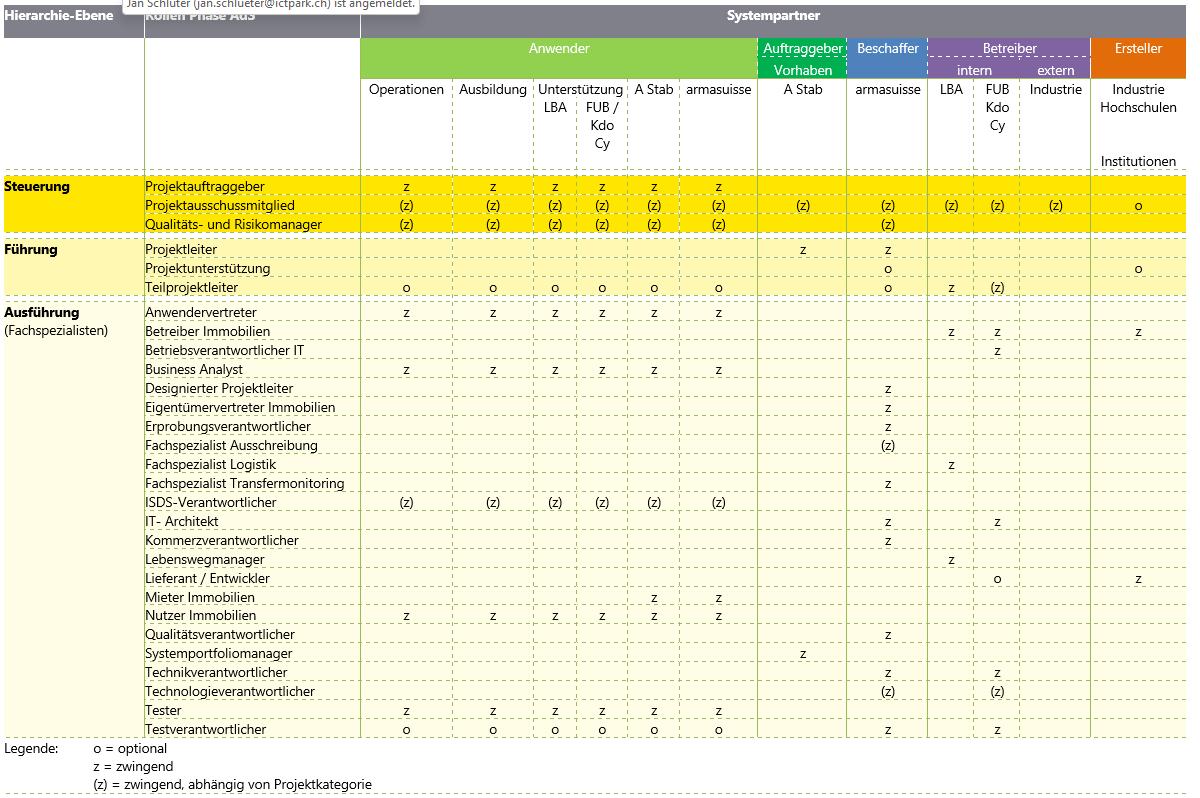
Task: Click the blue Beschaffer header
Action: [x=887, y=49]
